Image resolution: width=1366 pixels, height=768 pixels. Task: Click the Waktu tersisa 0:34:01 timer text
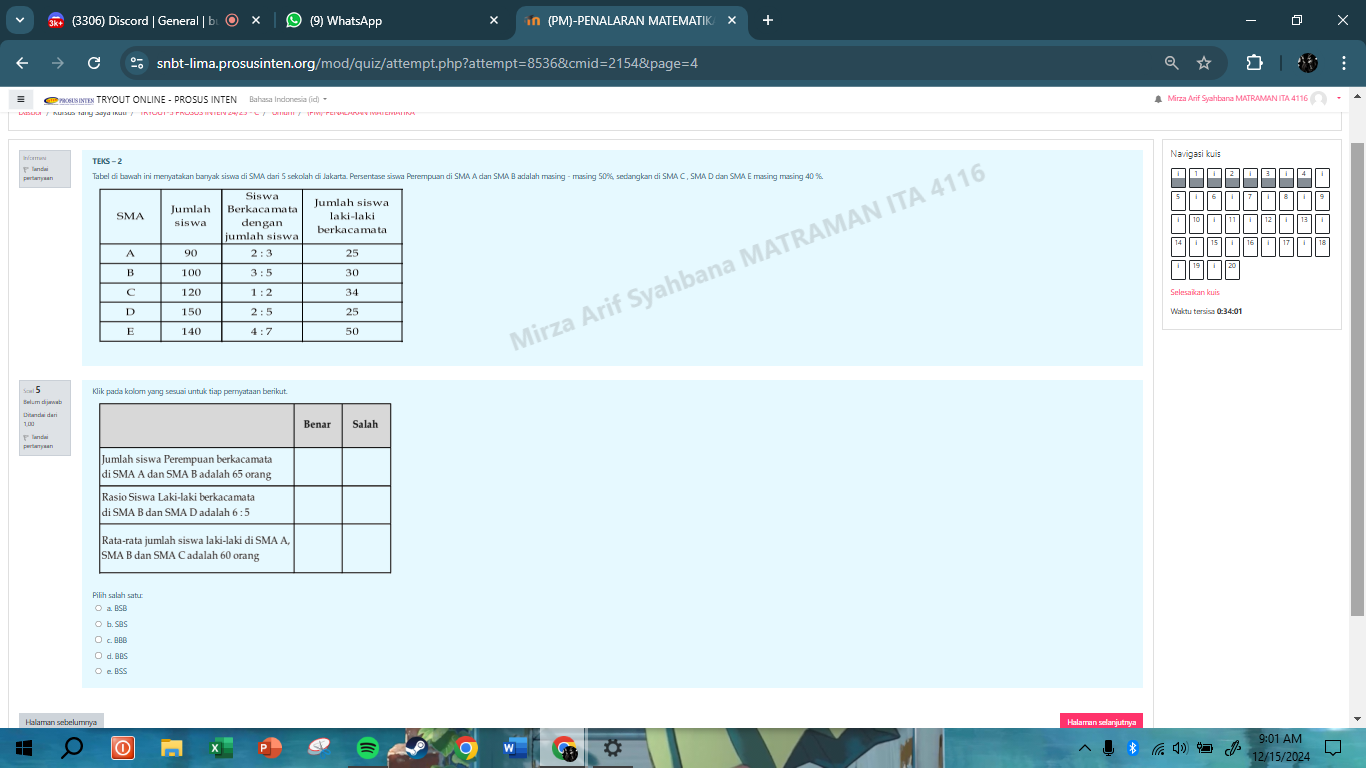pyautogui.click(x=1206, y=311)
